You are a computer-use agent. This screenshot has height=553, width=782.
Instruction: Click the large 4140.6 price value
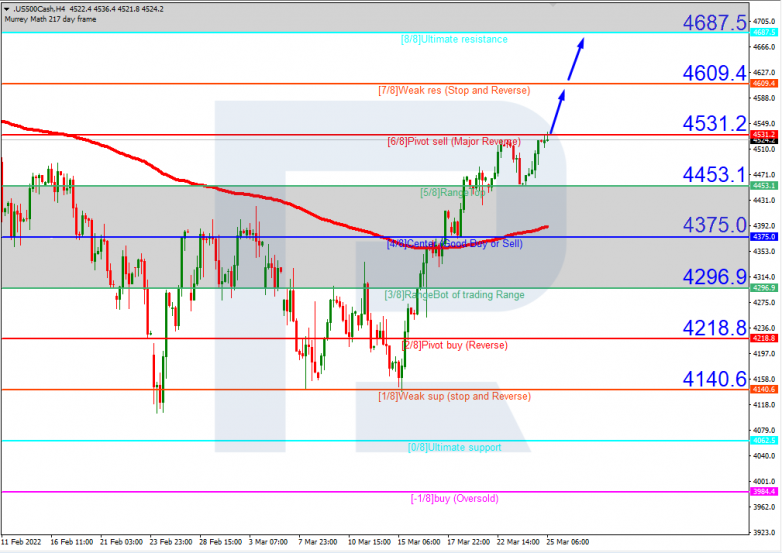[x=715, y=379]
